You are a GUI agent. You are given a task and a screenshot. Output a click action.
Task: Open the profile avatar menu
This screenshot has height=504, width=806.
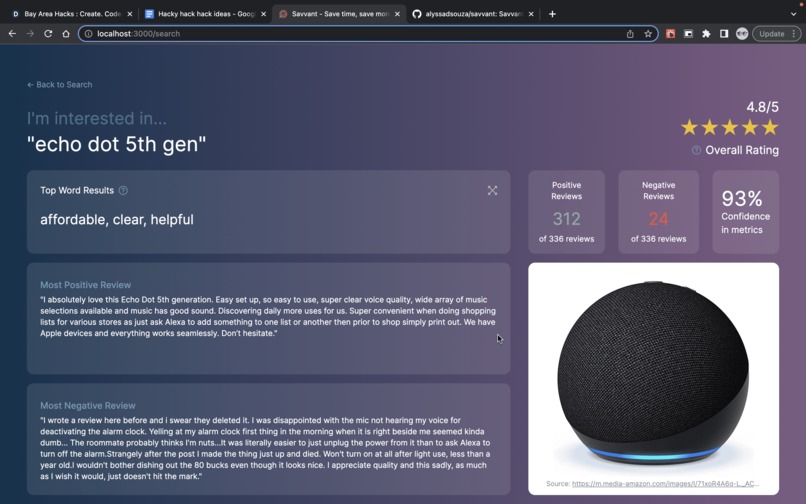point(741,33)
